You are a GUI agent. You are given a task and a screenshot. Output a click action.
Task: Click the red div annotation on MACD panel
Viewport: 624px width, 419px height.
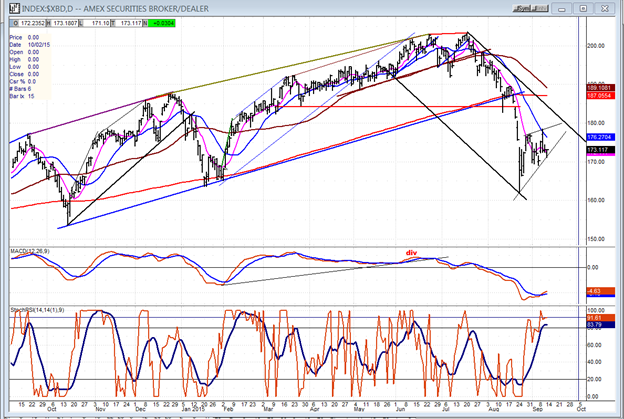pyautogui.click(x=410, y=253)
